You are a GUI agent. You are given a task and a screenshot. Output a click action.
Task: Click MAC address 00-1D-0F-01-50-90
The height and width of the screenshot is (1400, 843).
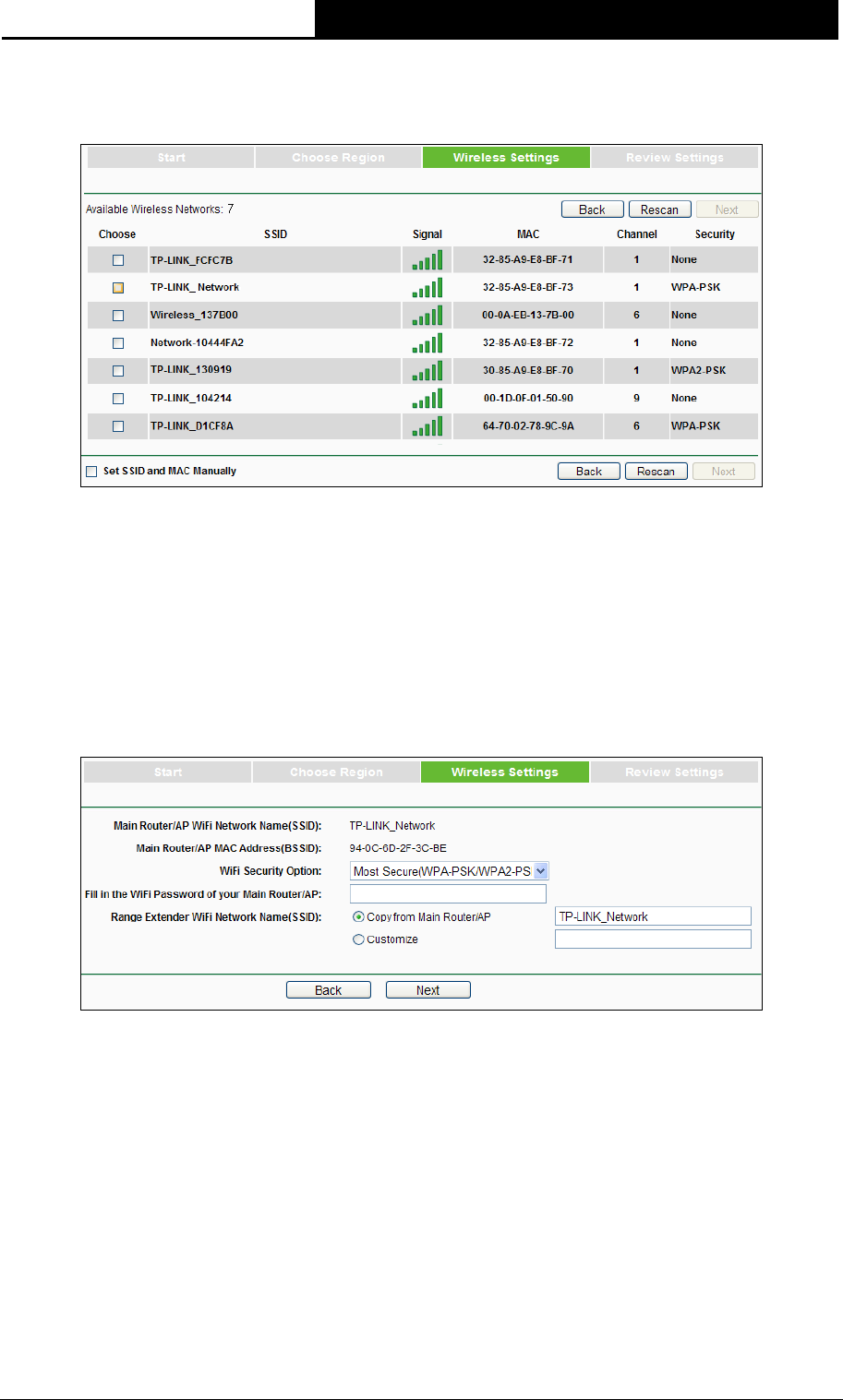pyautogui.click(x=528, y=399)
